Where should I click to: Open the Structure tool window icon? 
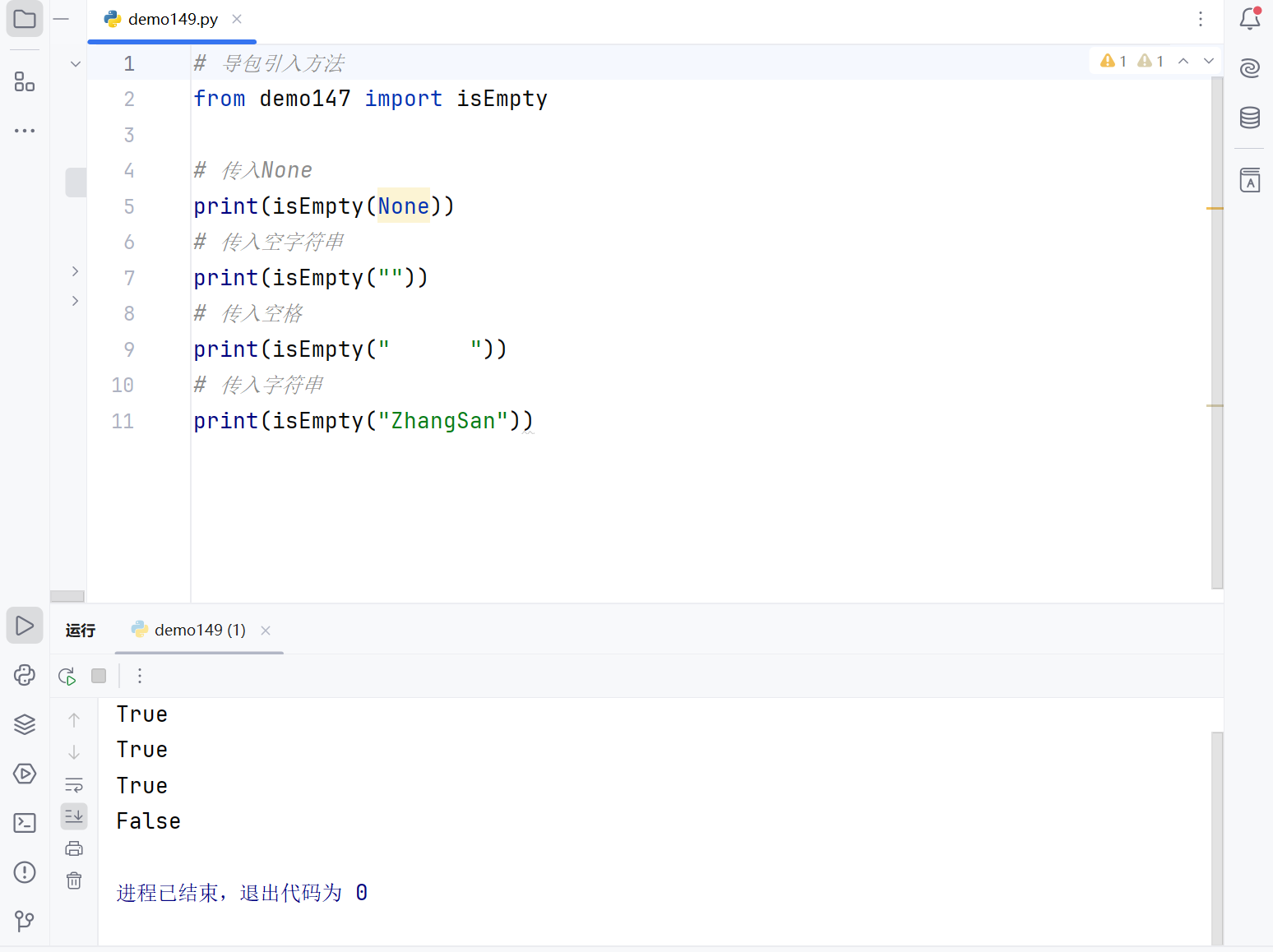(25, 81)
